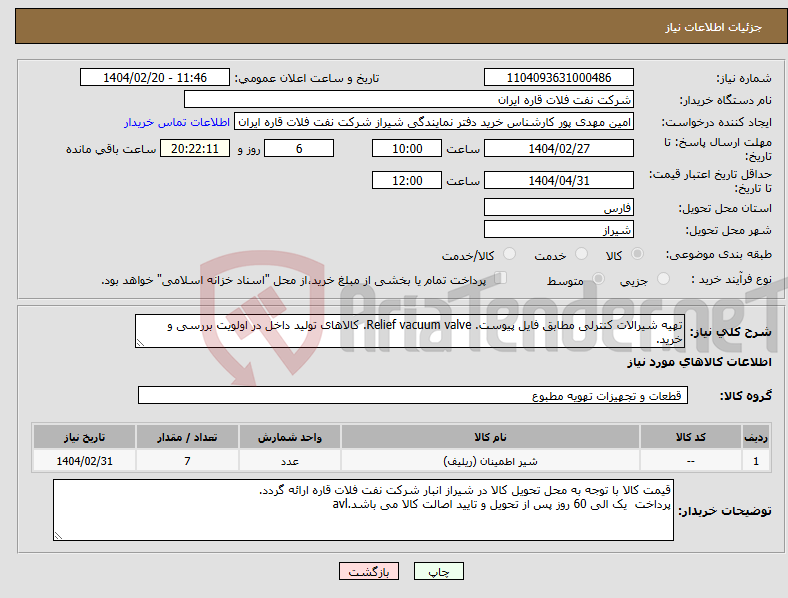Click the quantity cell showing 7

point(187,461)
